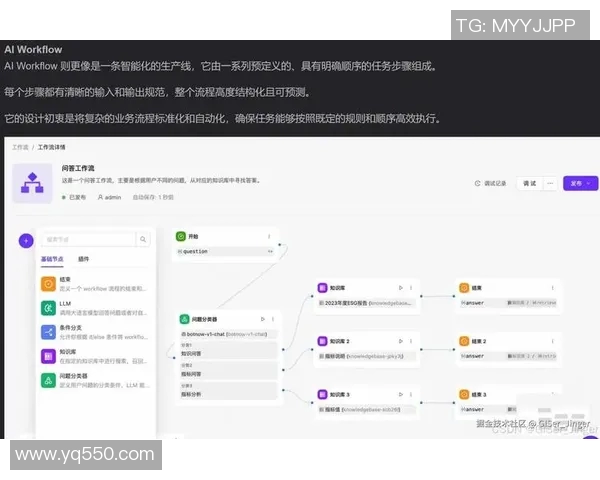Click the 2023年度ESG报告 knowledge base row
Screen dimensions: 600x480
[x=367, y=303]
